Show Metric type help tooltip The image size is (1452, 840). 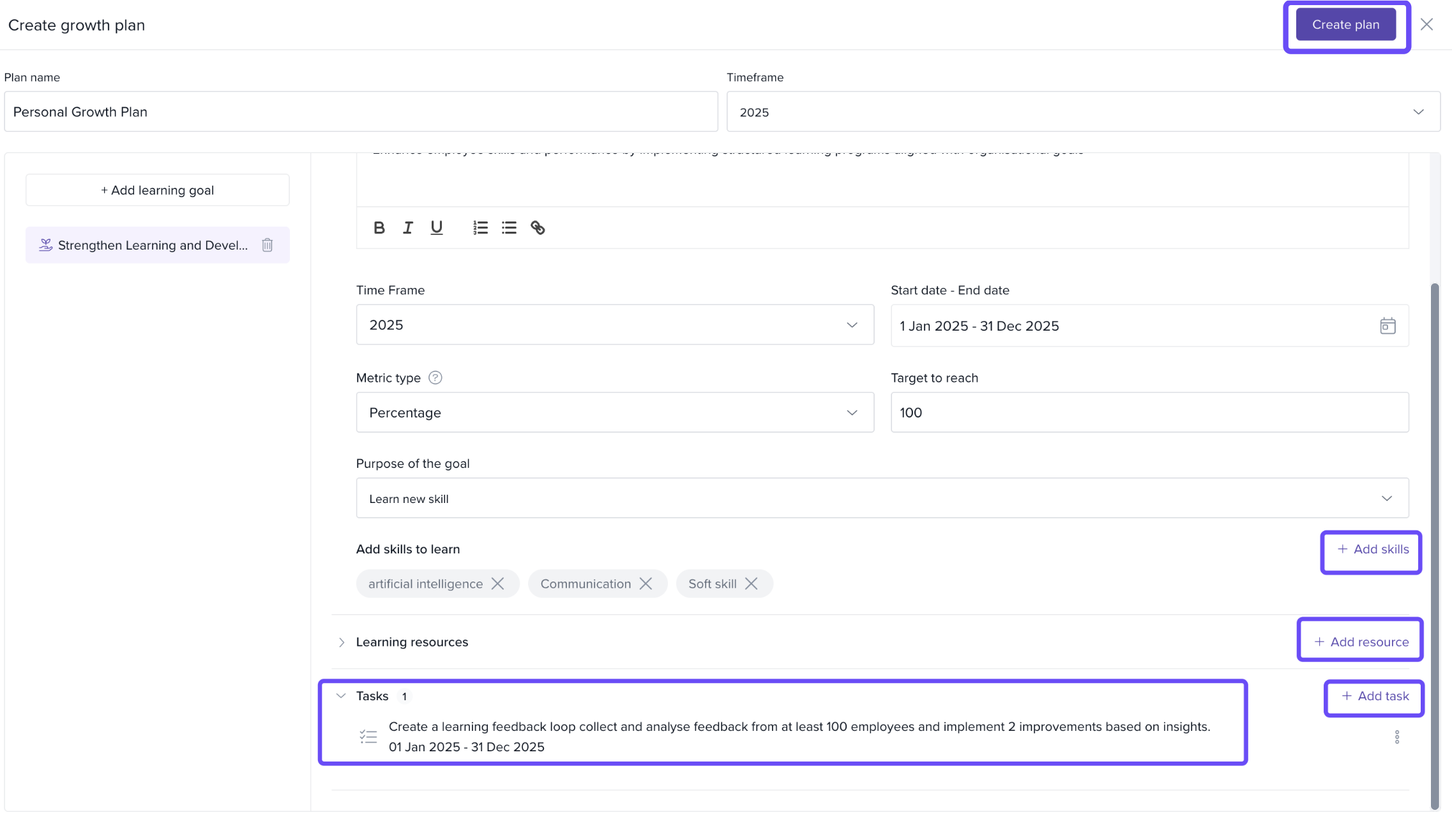pyautogui.click(x=435, y=378)
